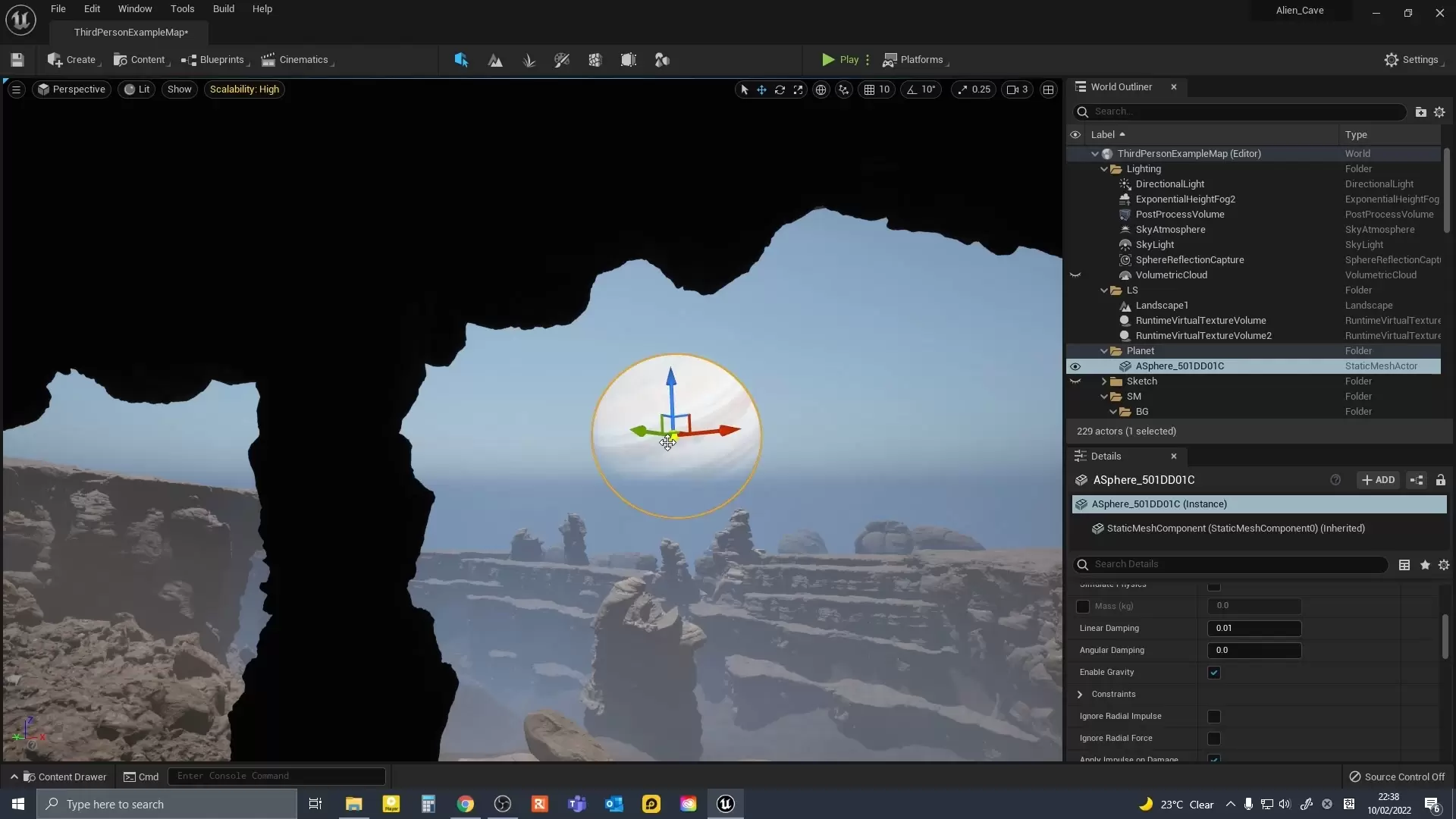The height and width of the screenshot is (819, 1456).
Task: Click the scale transform tool icon
Action: (x=798, y=89)
